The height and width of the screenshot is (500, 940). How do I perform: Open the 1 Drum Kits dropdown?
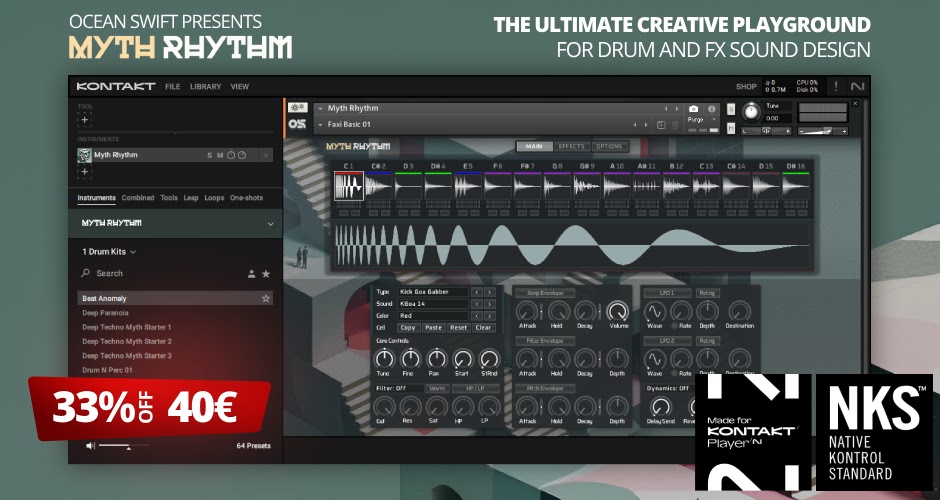(109, 252)
